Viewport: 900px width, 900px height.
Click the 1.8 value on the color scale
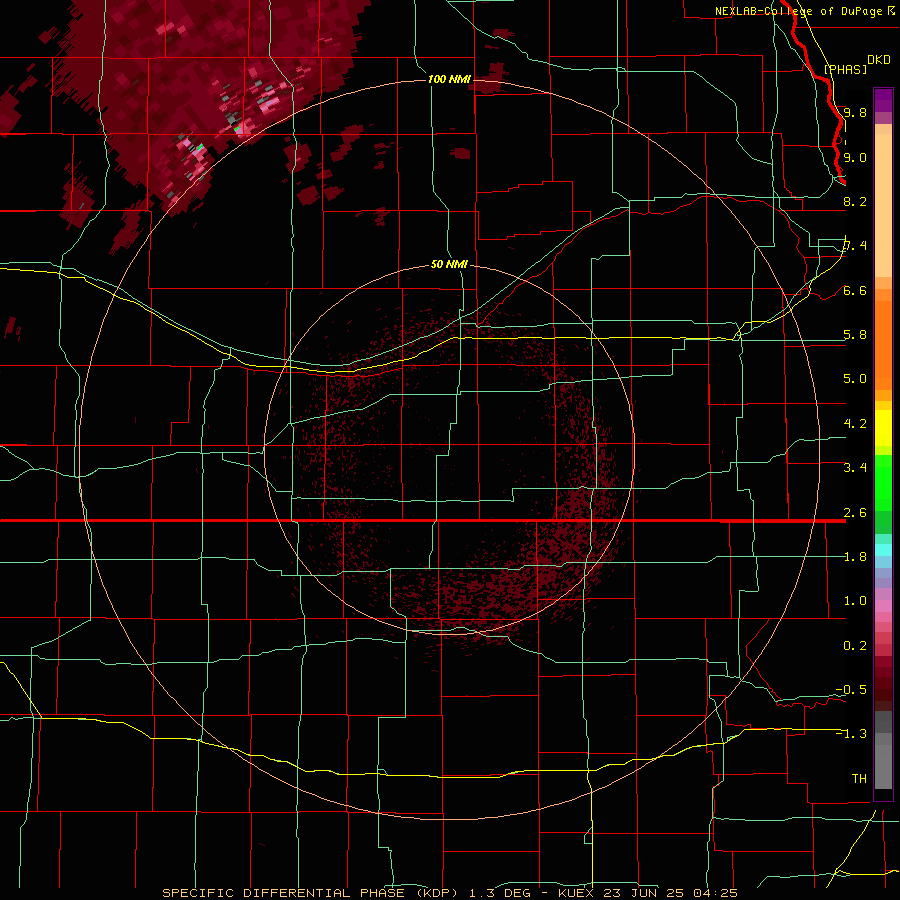(855, 557)
